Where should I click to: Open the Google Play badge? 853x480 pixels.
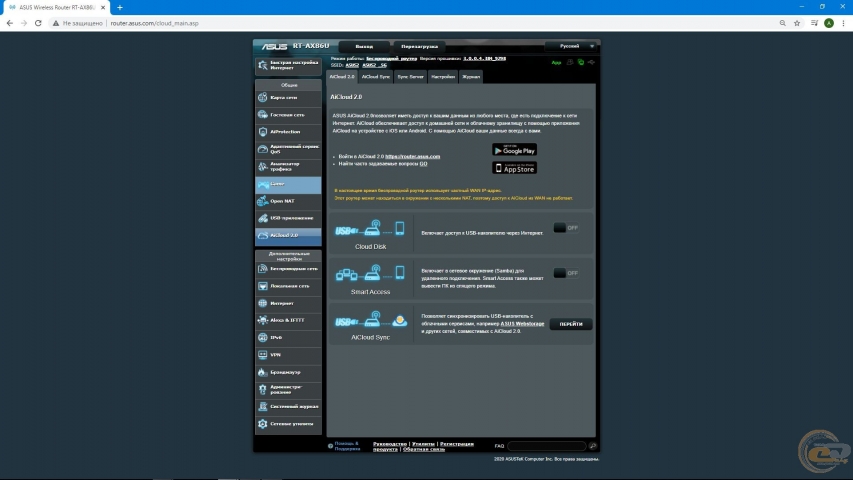coord(515,150)
